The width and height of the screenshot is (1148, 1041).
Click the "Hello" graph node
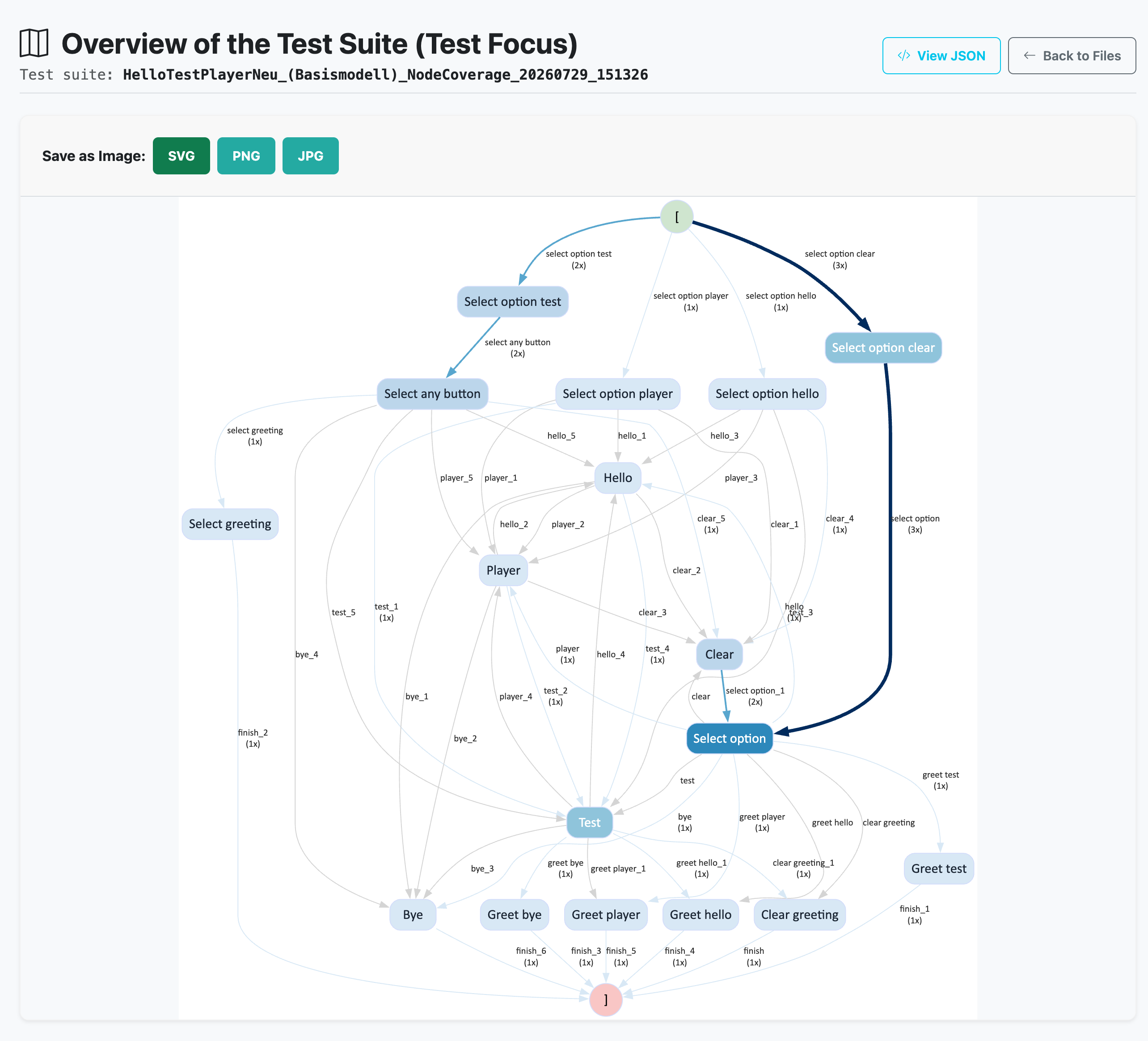[618, 478]
